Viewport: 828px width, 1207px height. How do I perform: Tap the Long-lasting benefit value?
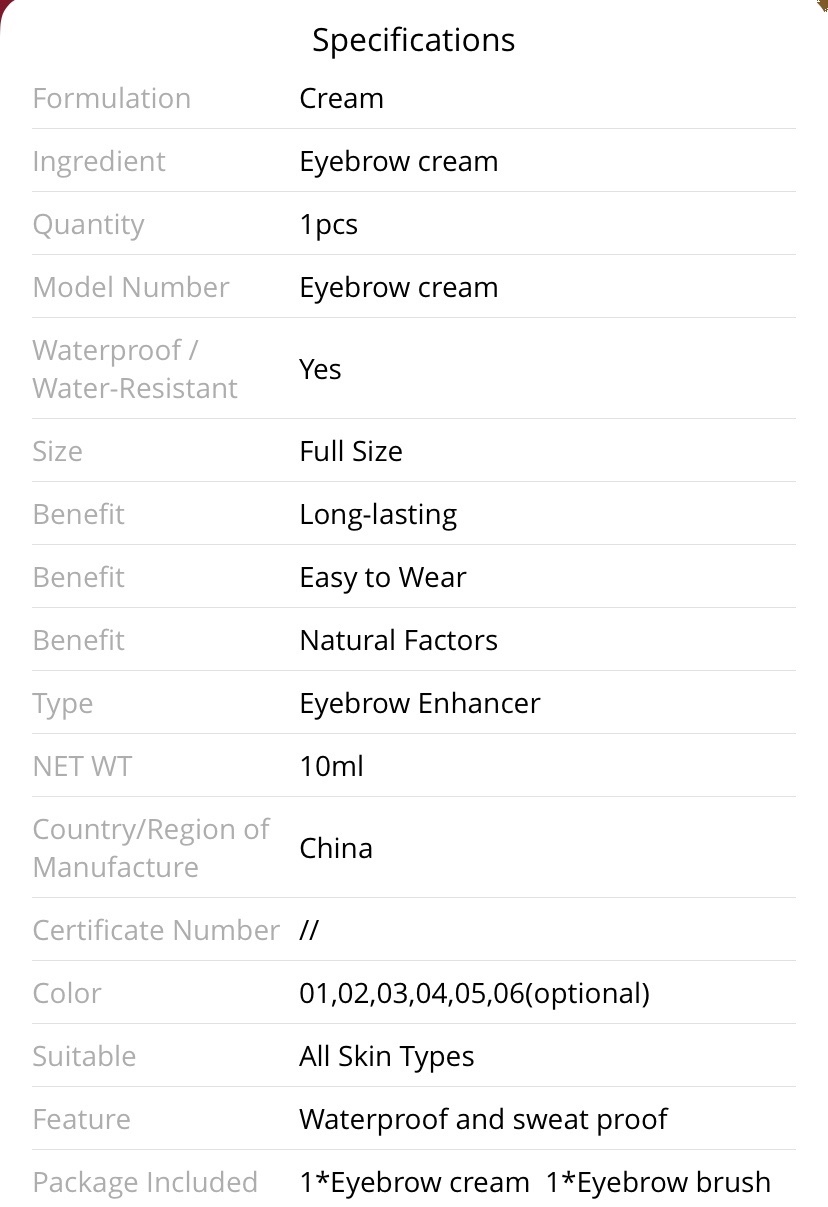coord(378,514)
